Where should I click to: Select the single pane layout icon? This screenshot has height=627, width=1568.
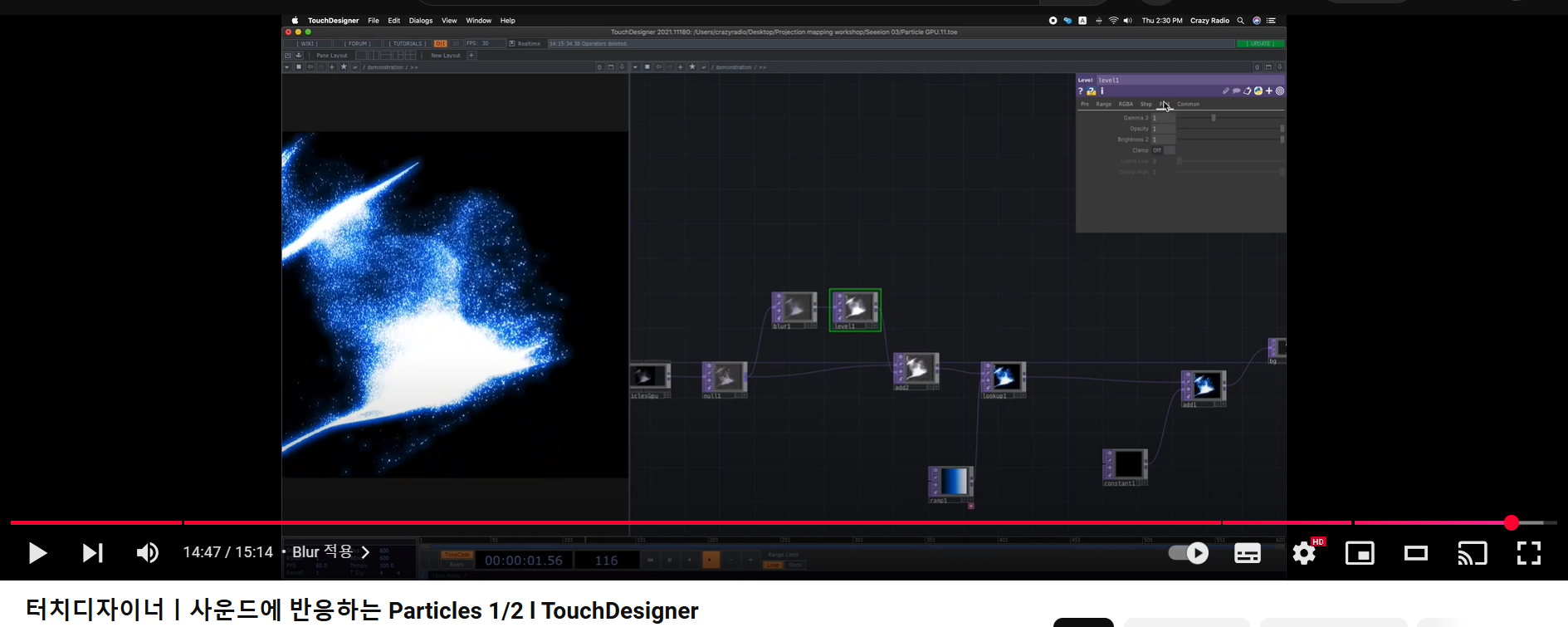(361, 56)
